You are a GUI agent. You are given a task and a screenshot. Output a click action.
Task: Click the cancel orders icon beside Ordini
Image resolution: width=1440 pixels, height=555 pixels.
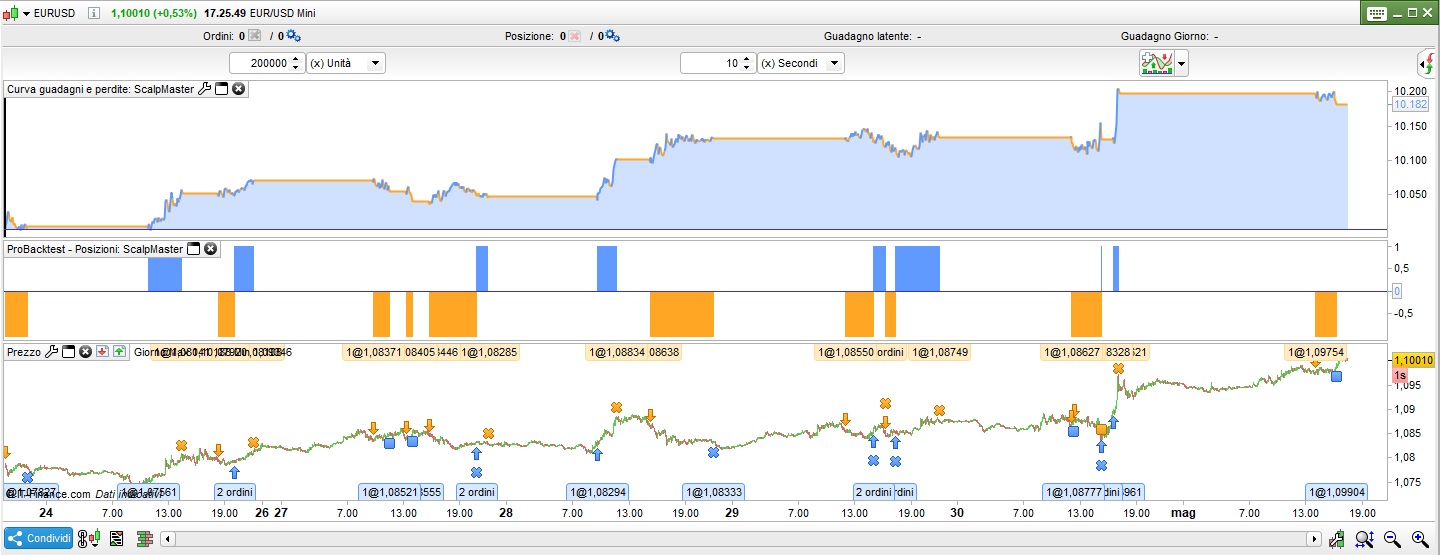click(254, 36)
